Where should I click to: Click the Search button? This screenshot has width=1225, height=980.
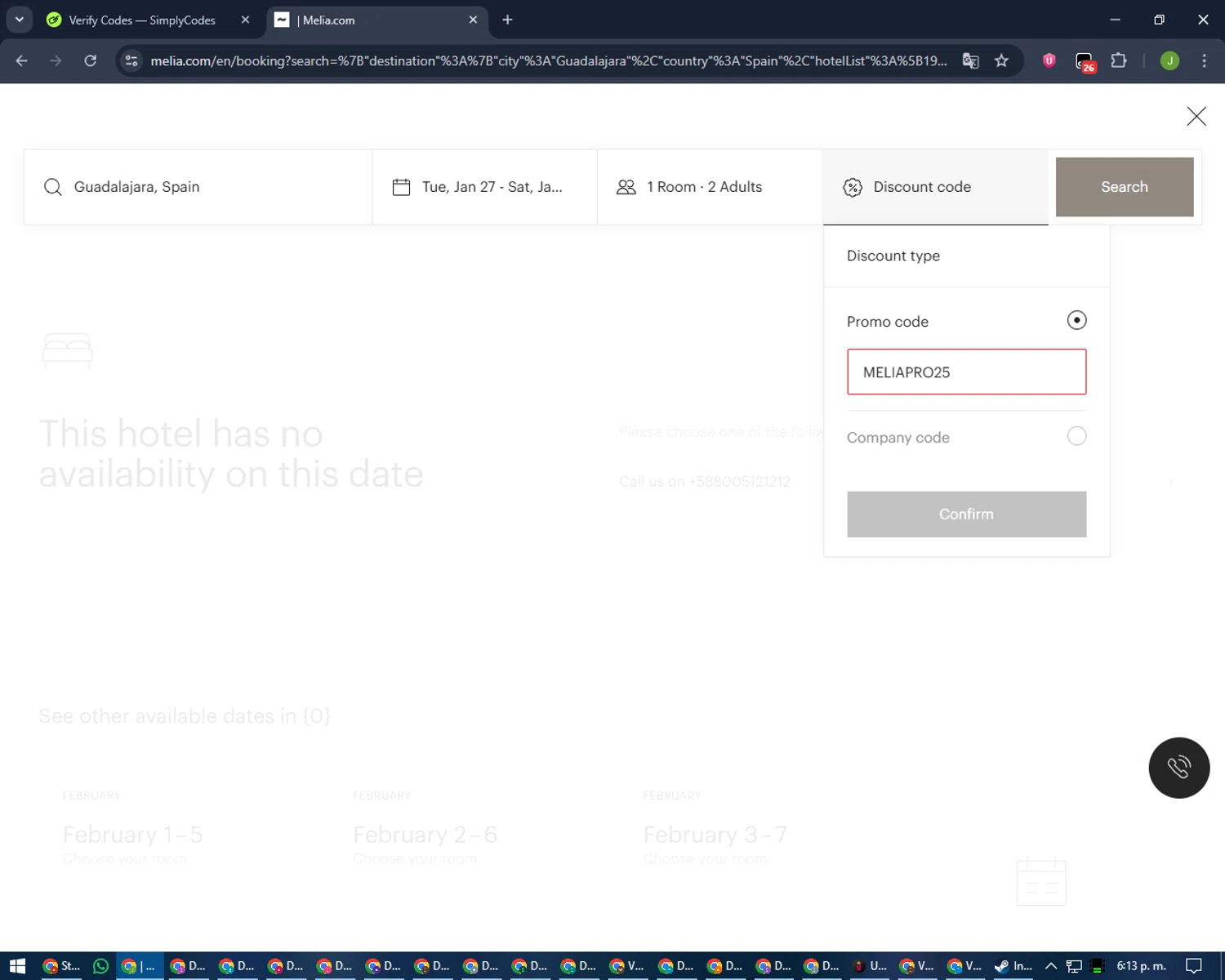click(x=1125, y=187)
